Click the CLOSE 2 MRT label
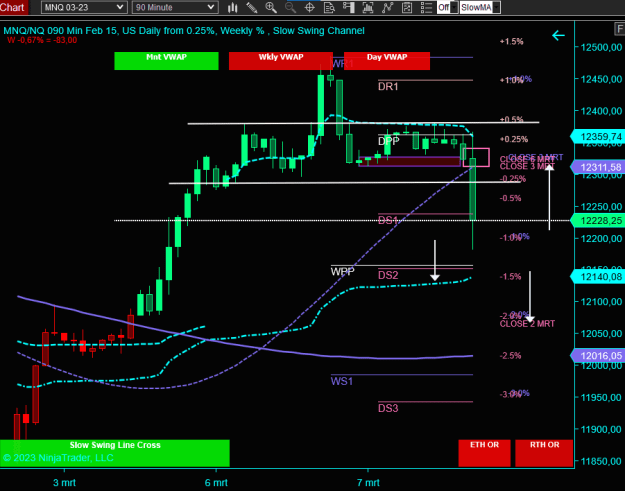Image resolution: width=625 pixels, height=491 pixels. click(x=527, y=324)
